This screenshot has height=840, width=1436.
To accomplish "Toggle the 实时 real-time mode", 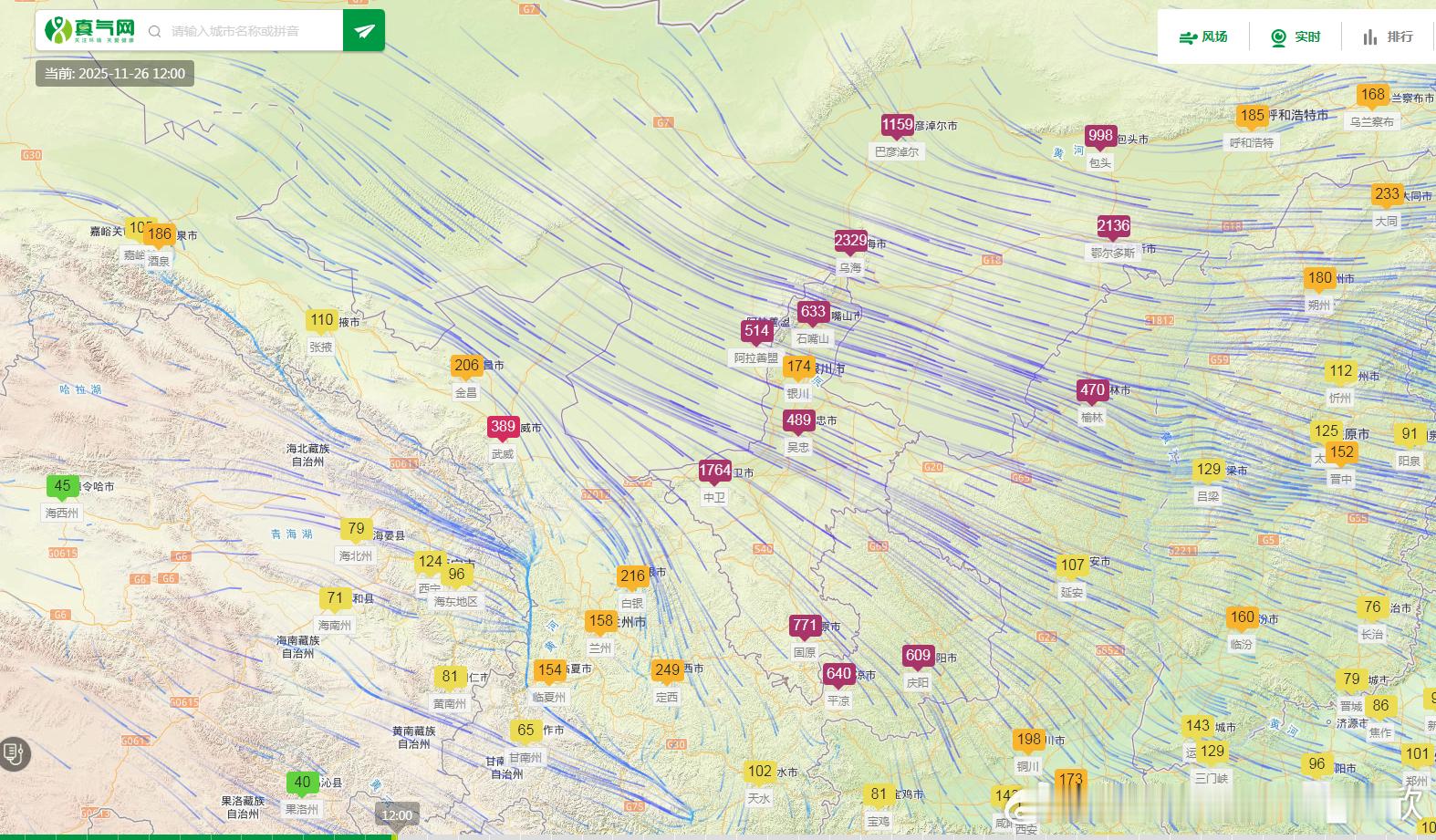I will [1296, 36].
